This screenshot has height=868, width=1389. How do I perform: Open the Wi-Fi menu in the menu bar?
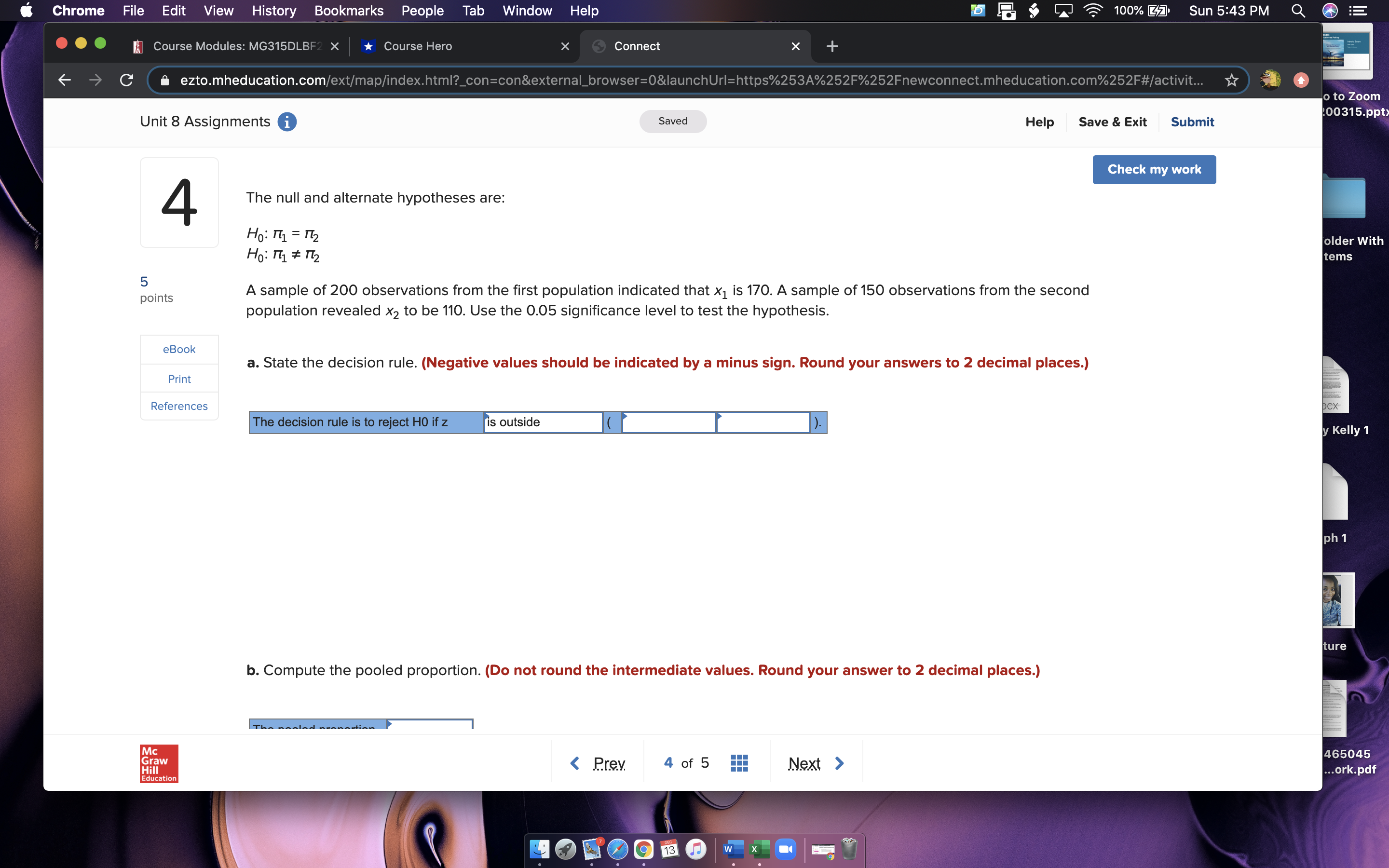pos(1093,10)
